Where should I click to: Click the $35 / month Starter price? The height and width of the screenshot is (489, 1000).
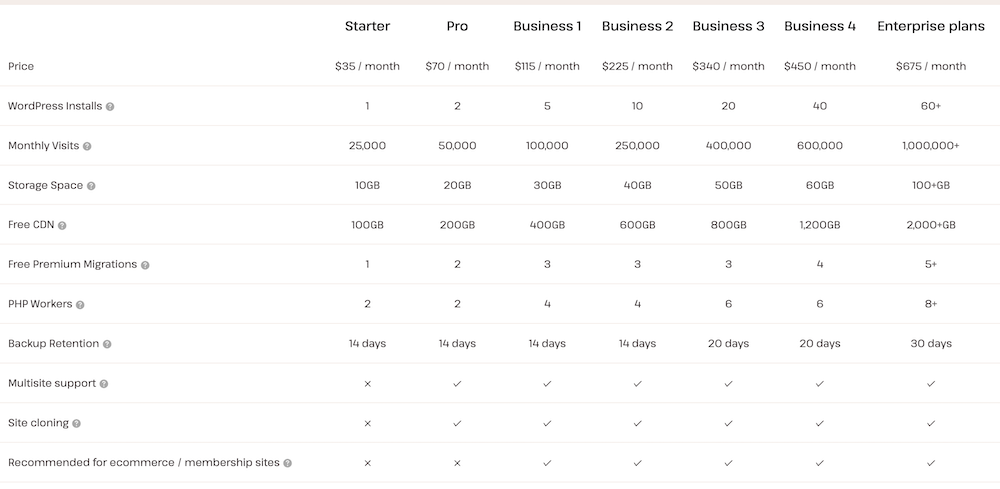[x=367, y=66]
